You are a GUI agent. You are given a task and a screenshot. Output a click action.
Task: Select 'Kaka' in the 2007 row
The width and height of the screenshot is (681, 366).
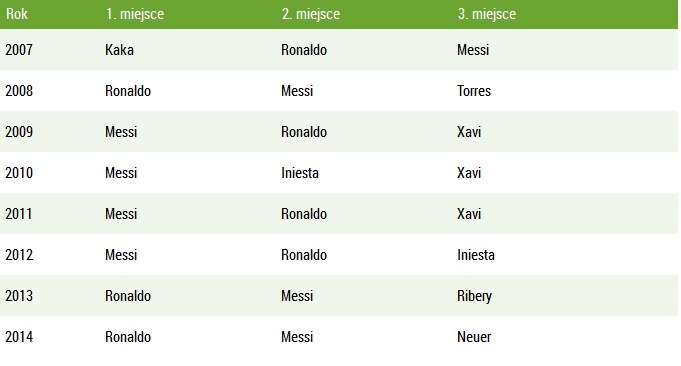[x=119, y=50]
